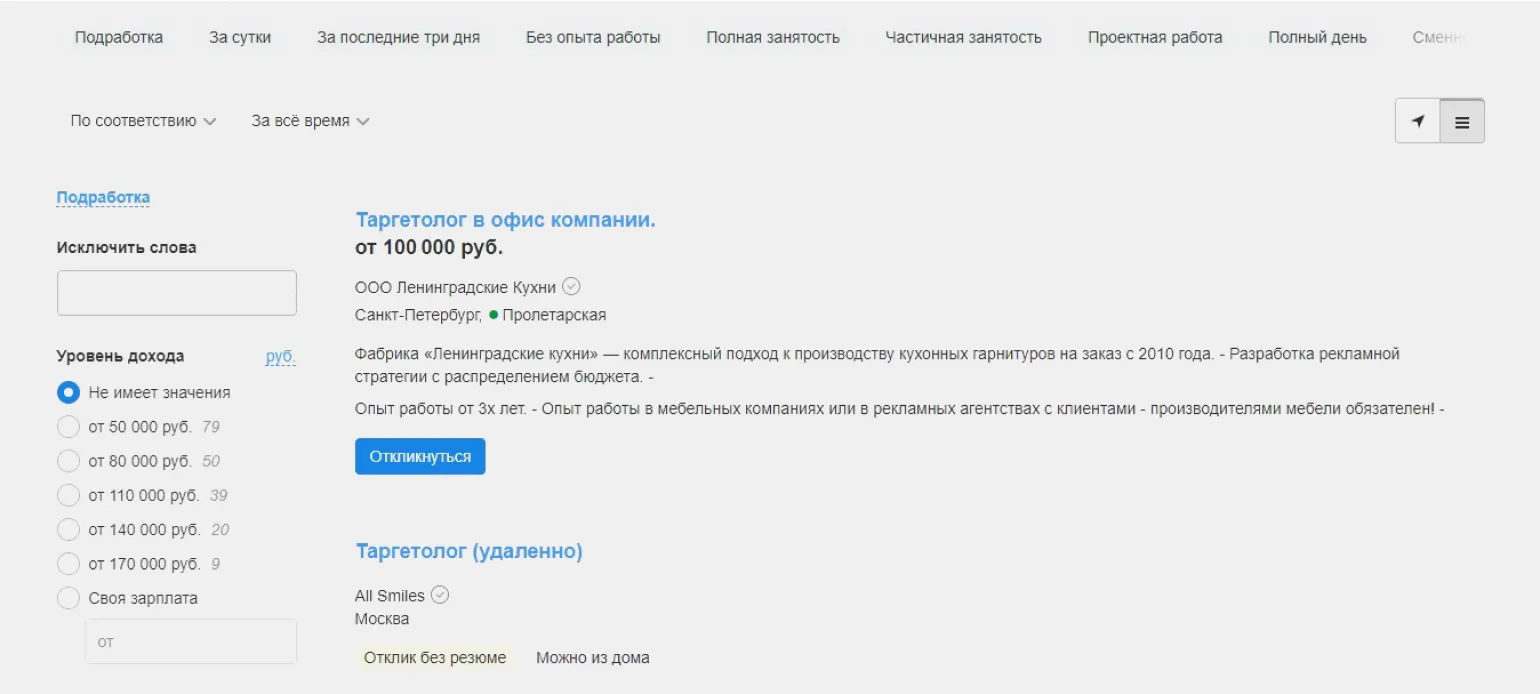Click verified checkmark next to Ленинградские Кухни
The height and width of the screenshot is (694, 1540).
(x=571, y=287)
